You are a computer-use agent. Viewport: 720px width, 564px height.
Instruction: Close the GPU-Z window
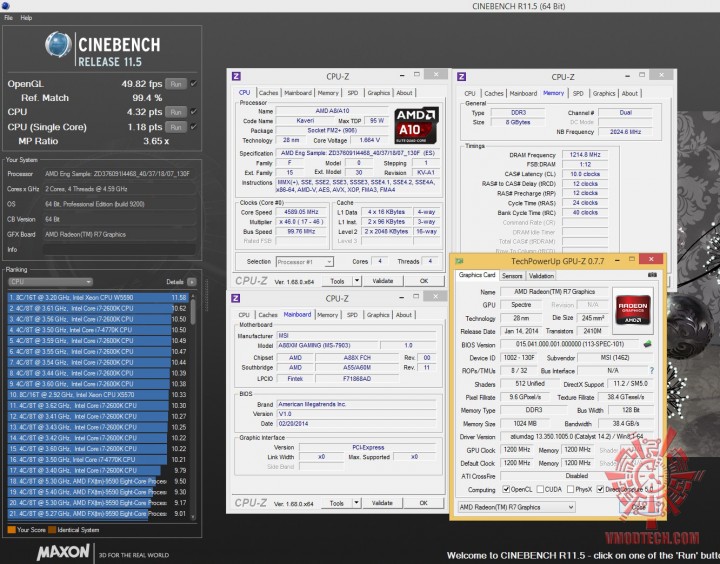(651, 259)
